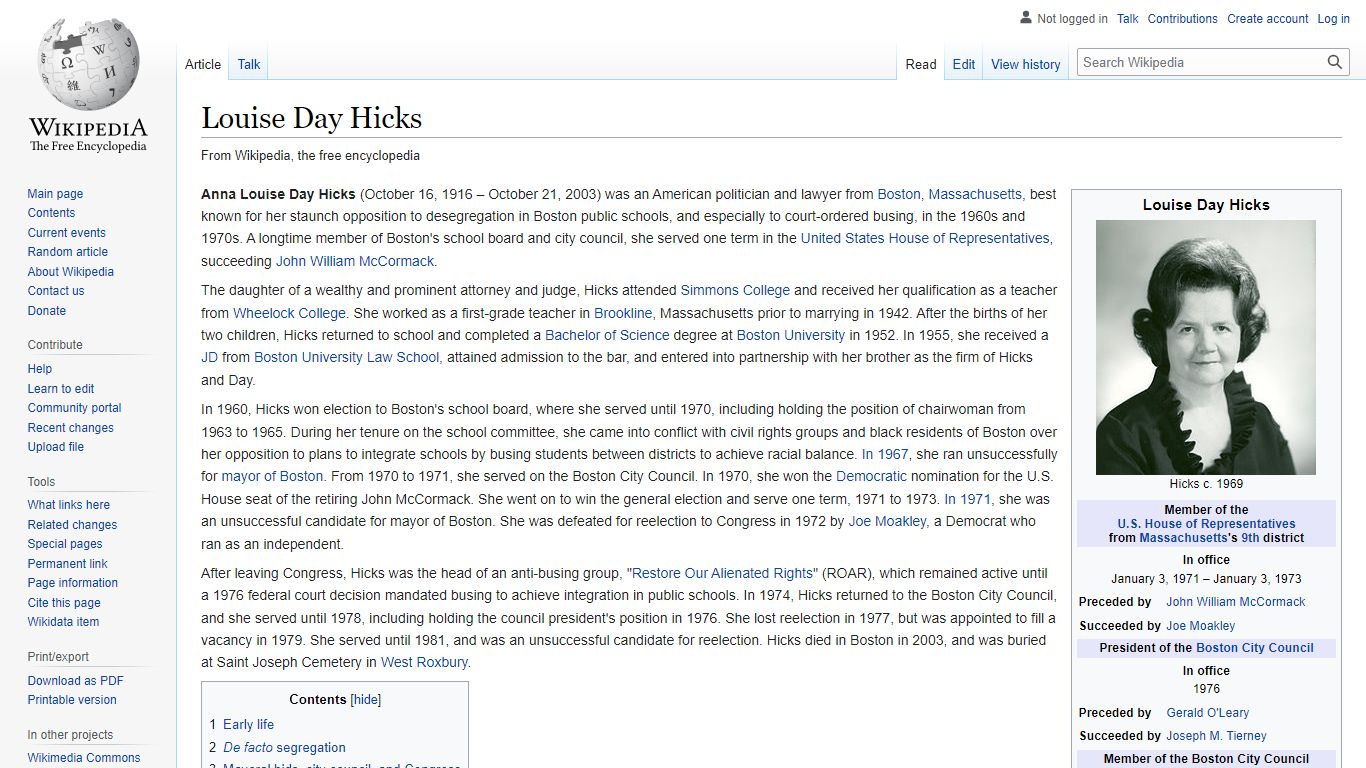Screen dimensions: 1366x768
Task: Open About Wikipedia link
Action: (x=70, y=272)
